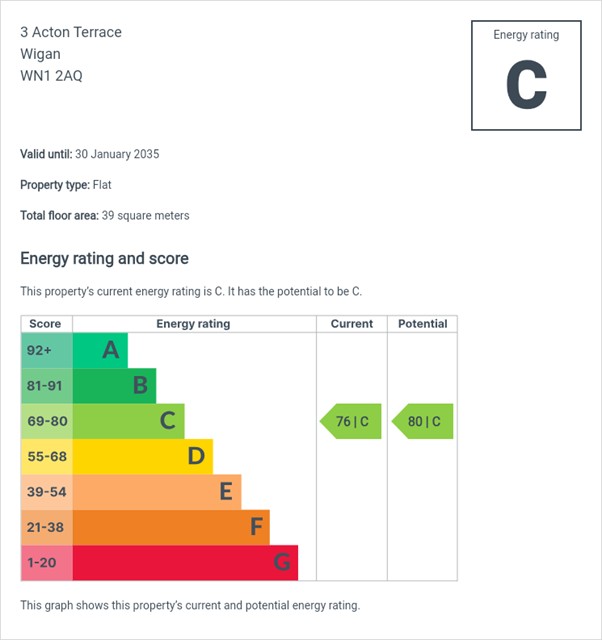The width and height of the screenshot is (602, 640).
Task: Select the 1-20 score cell
Action: 46,562
